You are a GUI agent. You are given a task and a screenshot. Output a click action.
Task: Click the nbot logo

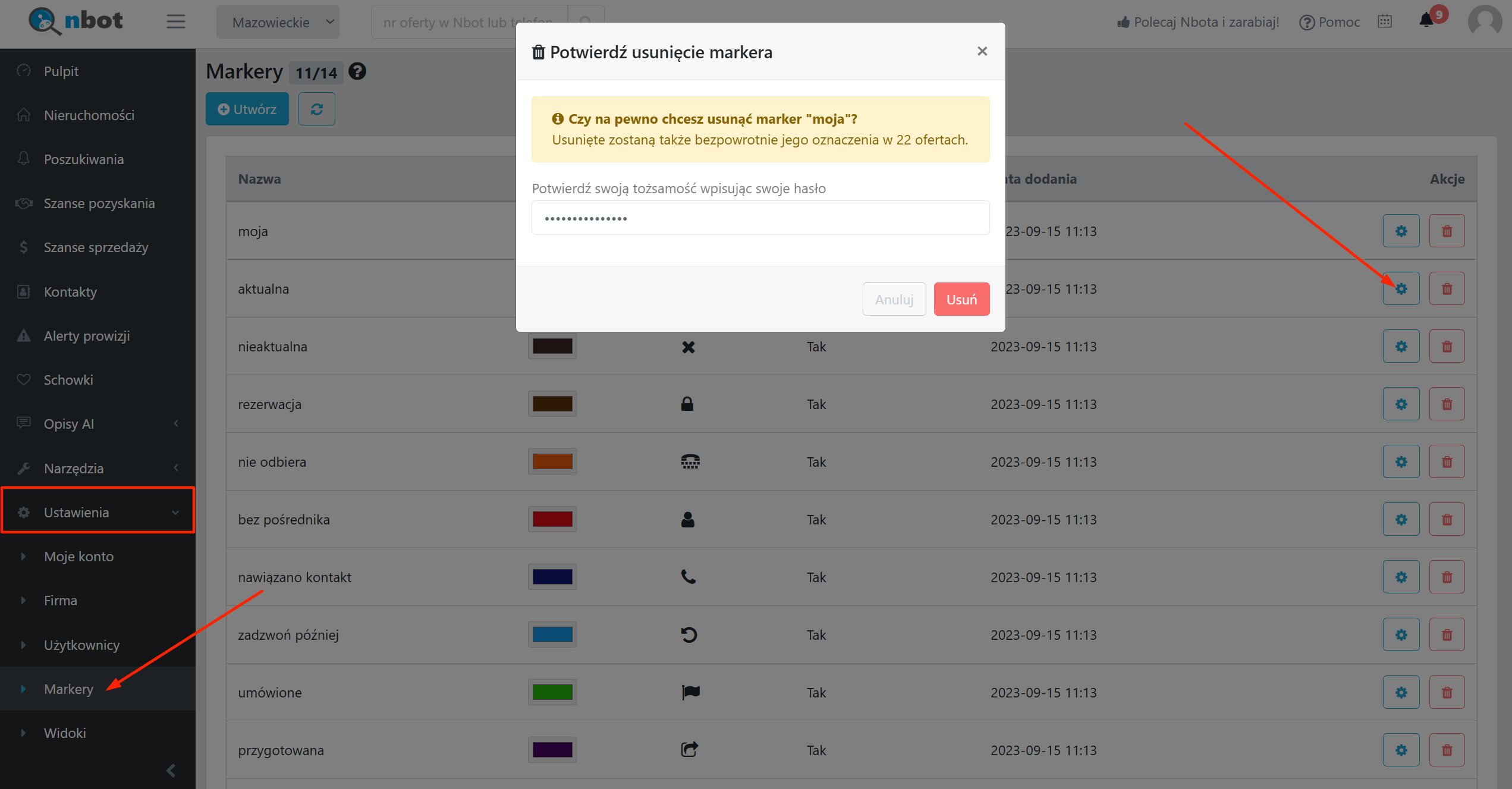point(76,21)
